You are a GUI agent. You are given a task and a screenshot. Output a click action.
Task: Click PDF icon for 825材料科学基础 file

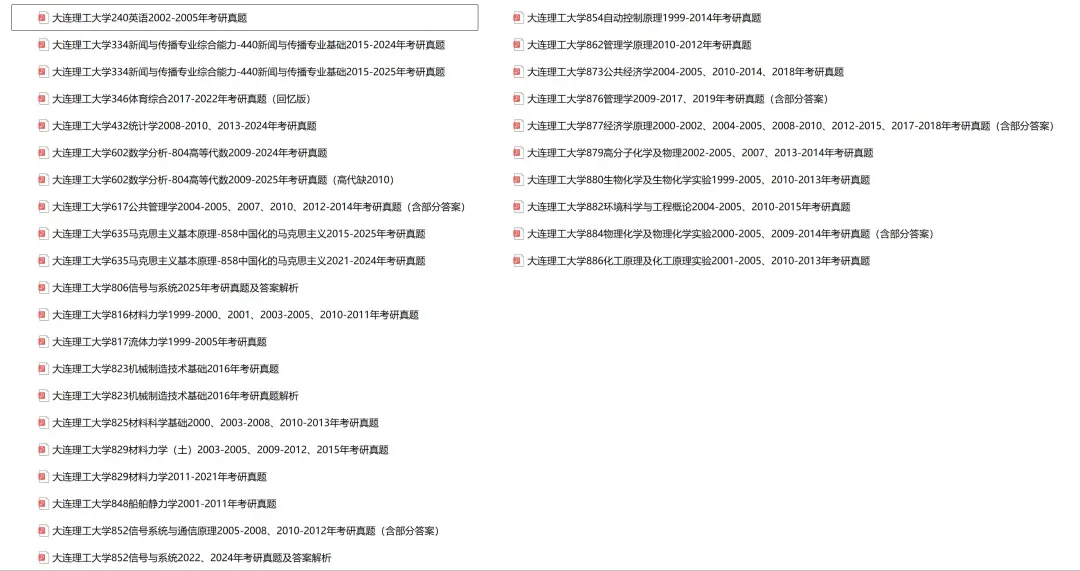[43, 422]
